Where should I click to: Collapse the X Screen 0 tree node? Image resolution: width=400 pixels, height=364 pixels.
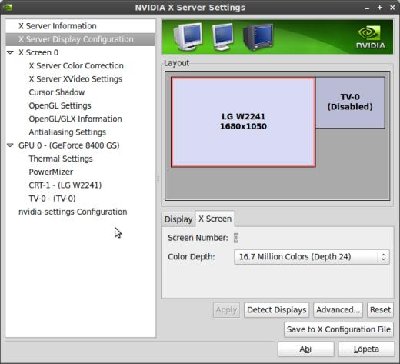tap(11, 53)
